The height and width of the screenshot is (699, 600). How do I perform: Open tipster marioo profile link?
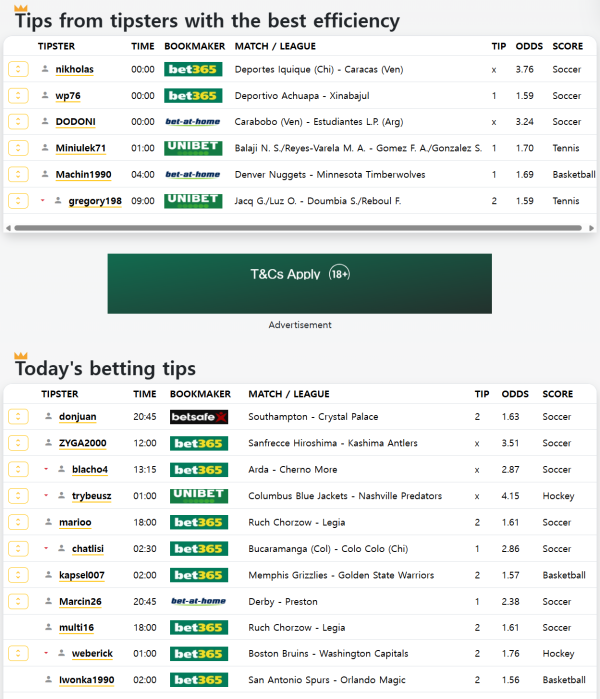tap(74, 522)
